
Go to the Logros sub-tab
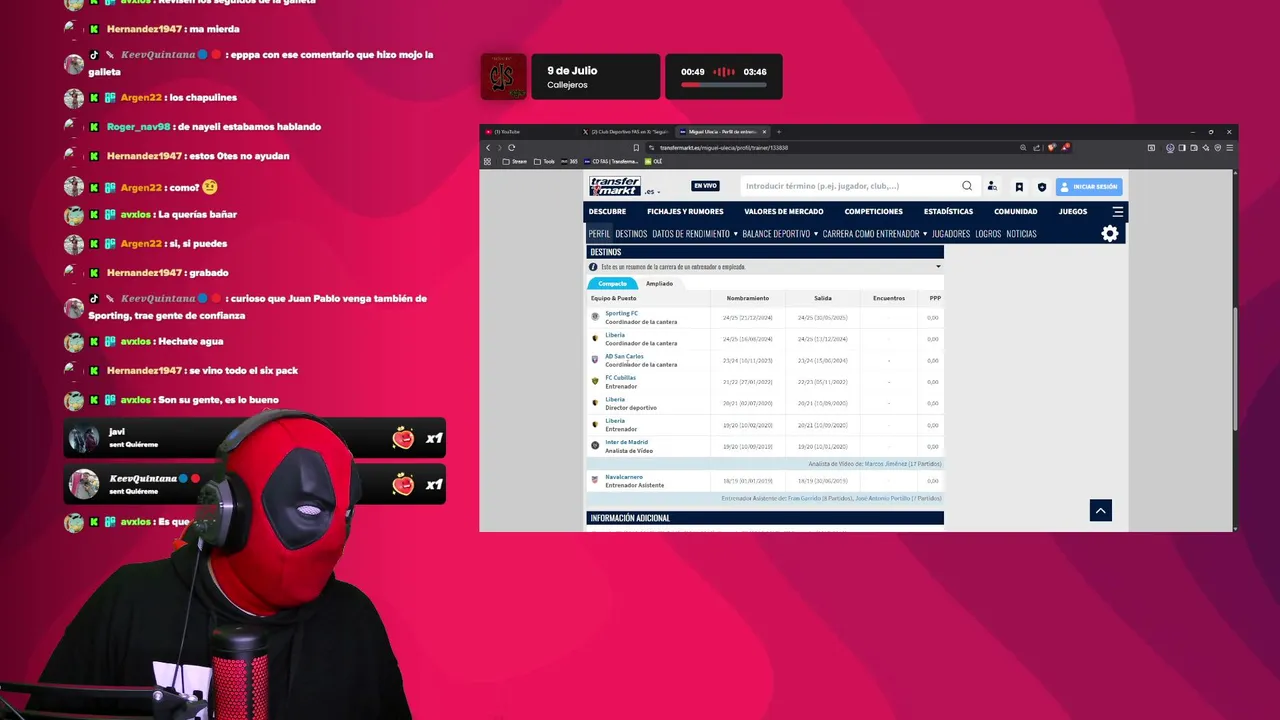[988, 234]
